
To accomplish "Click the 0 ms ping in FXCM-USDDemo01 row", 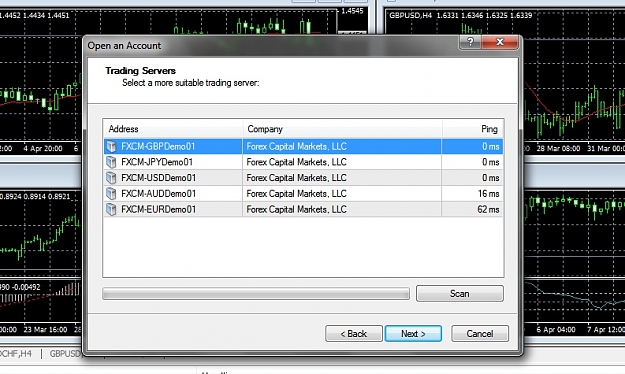I will click(x=491, y=178).
